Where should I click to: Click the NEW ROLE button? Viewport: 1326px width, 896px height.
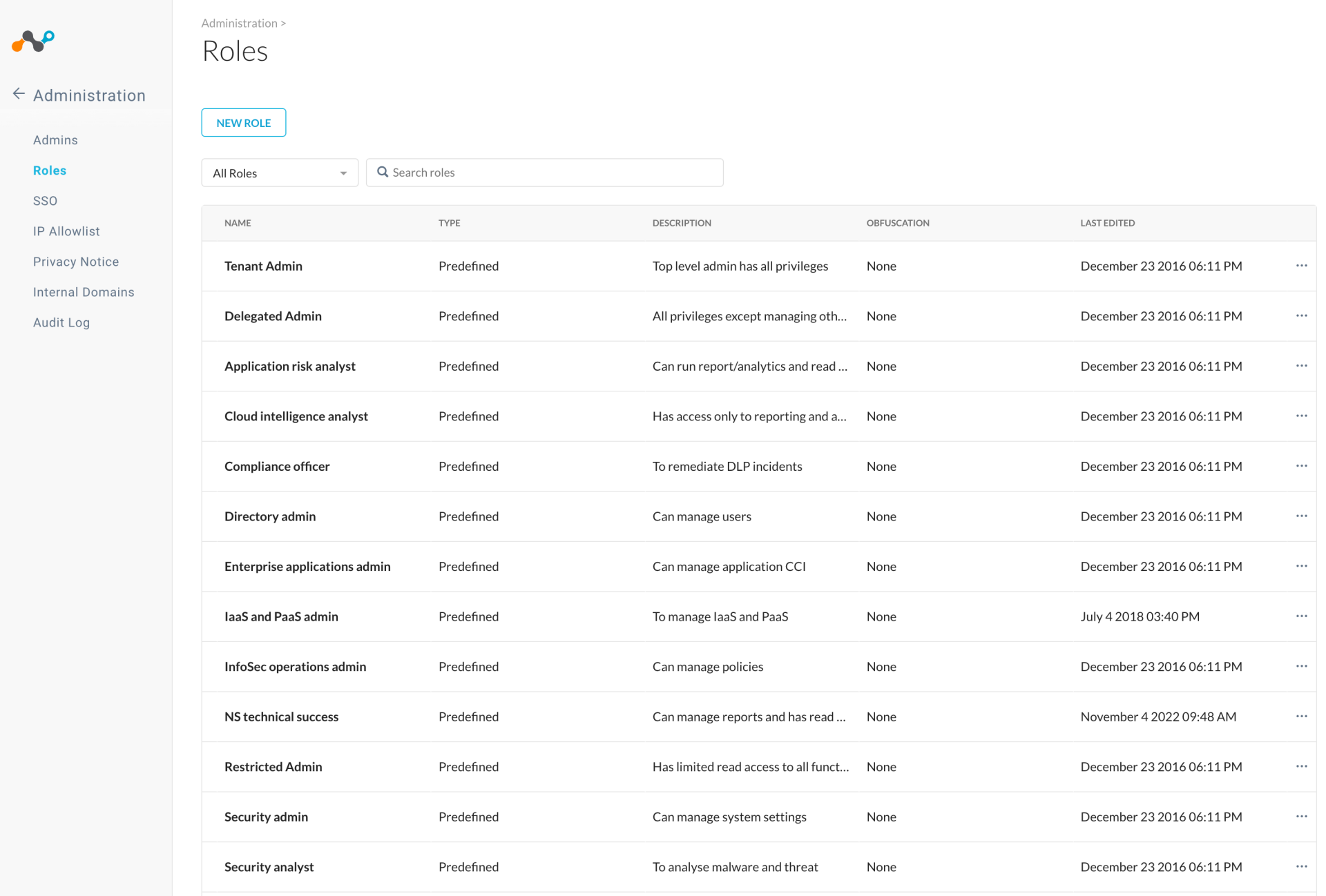click(243, 122)
